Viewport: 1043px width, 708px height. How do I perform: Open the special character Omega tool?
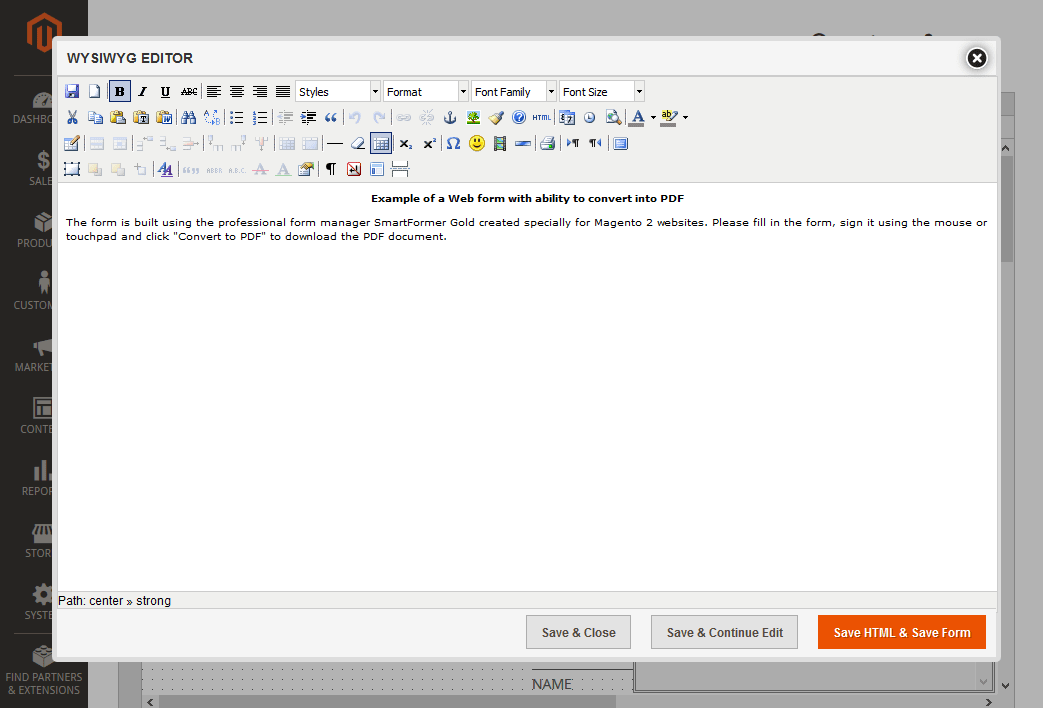(x=453, y=143)
